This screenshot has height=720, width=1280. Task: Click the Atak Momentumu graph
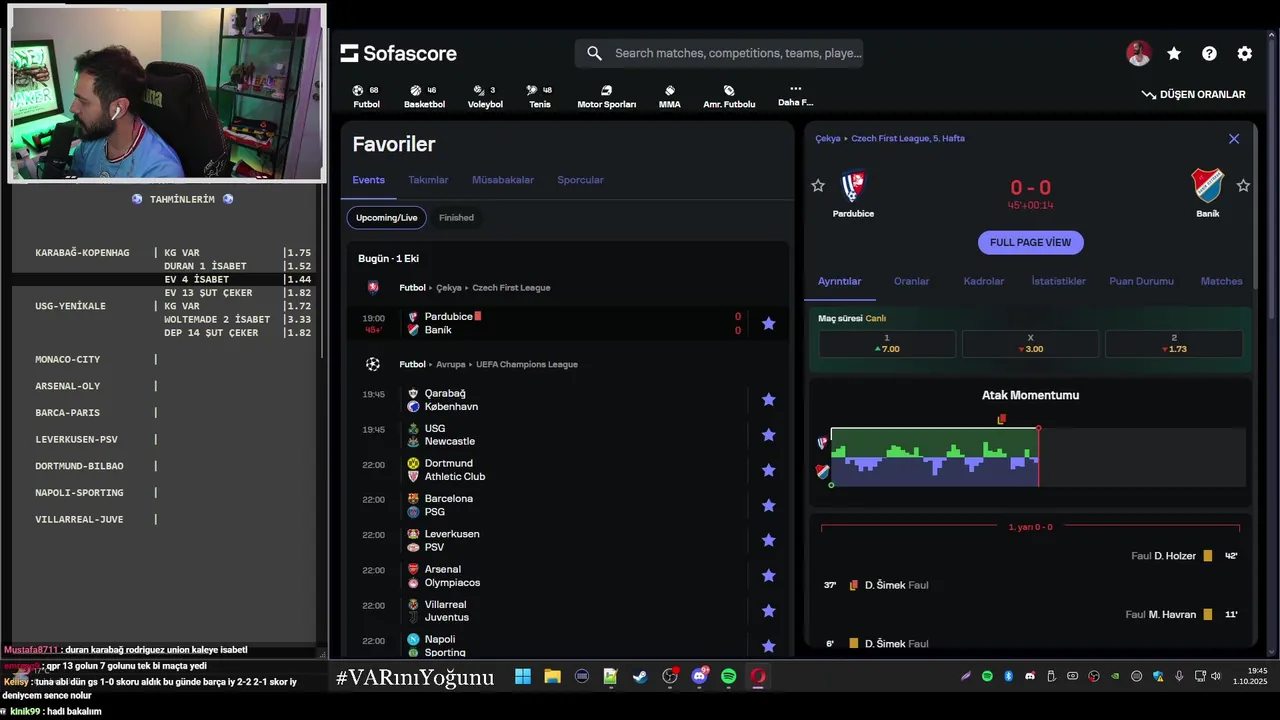coord(1037,458)
